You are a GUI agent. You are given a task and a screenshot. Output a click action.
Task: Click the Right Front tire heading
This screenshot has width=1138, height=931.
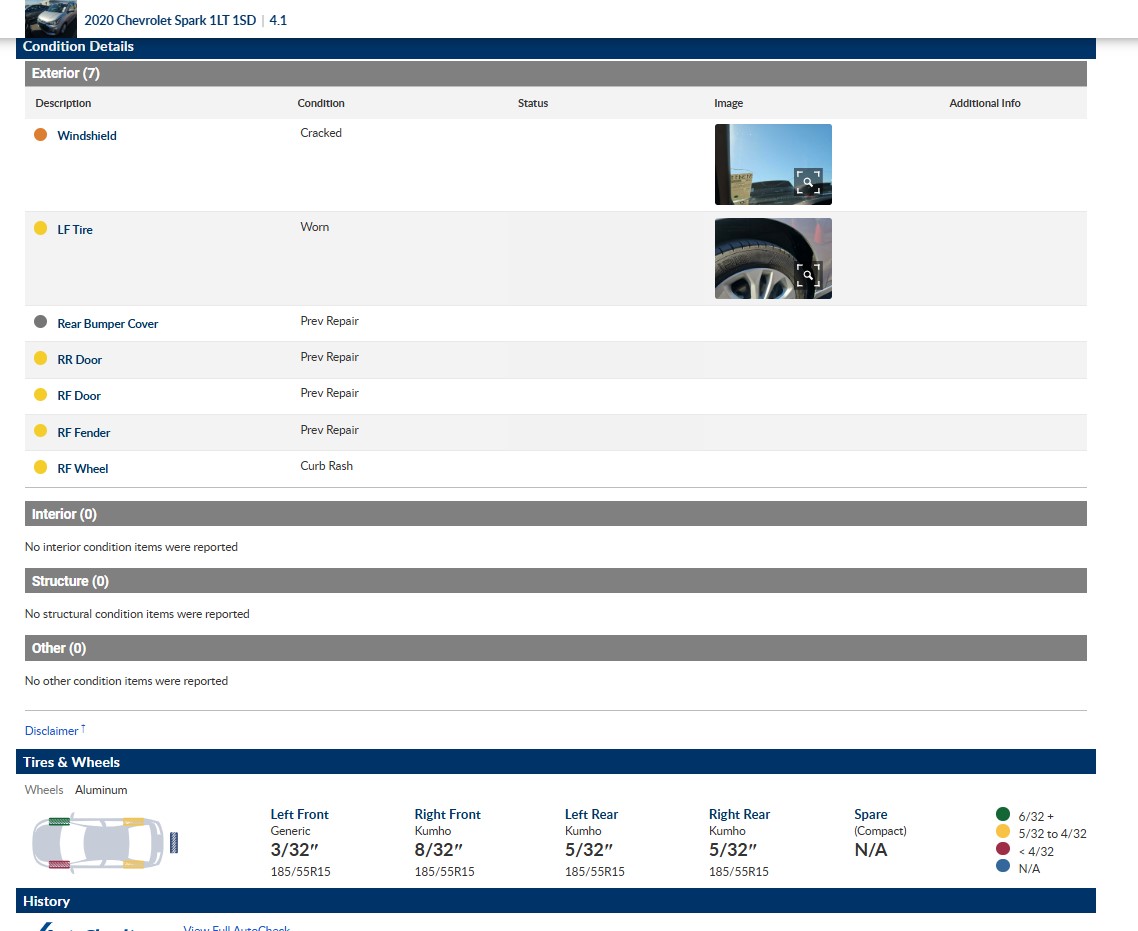(x=448, y=814)
